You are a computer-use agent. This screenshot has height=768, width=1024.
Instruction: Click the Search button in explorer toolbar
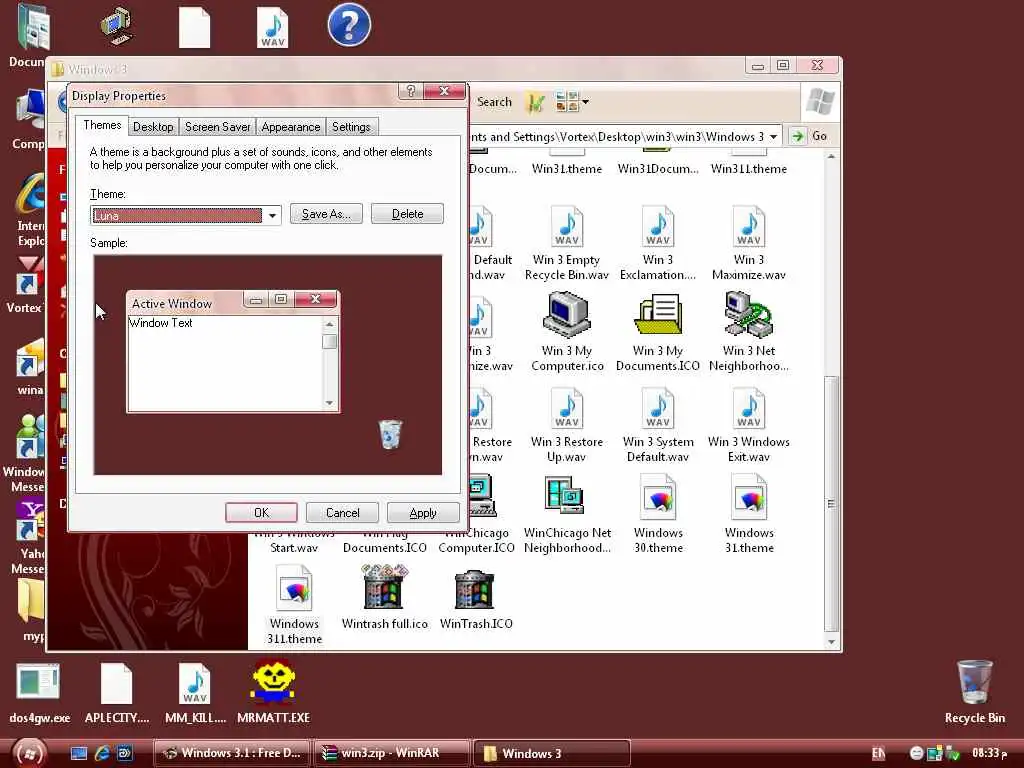click(x=494, y=102)
